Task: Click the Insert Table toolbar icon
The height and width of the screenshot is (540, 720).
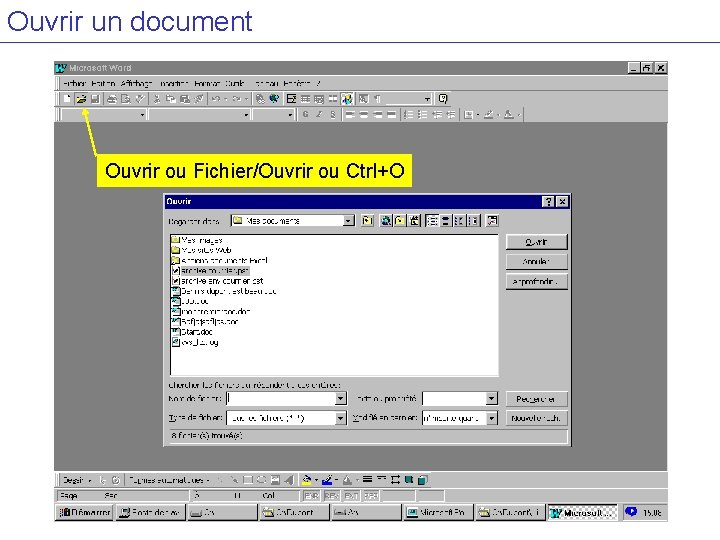Action: click(305, 99)
